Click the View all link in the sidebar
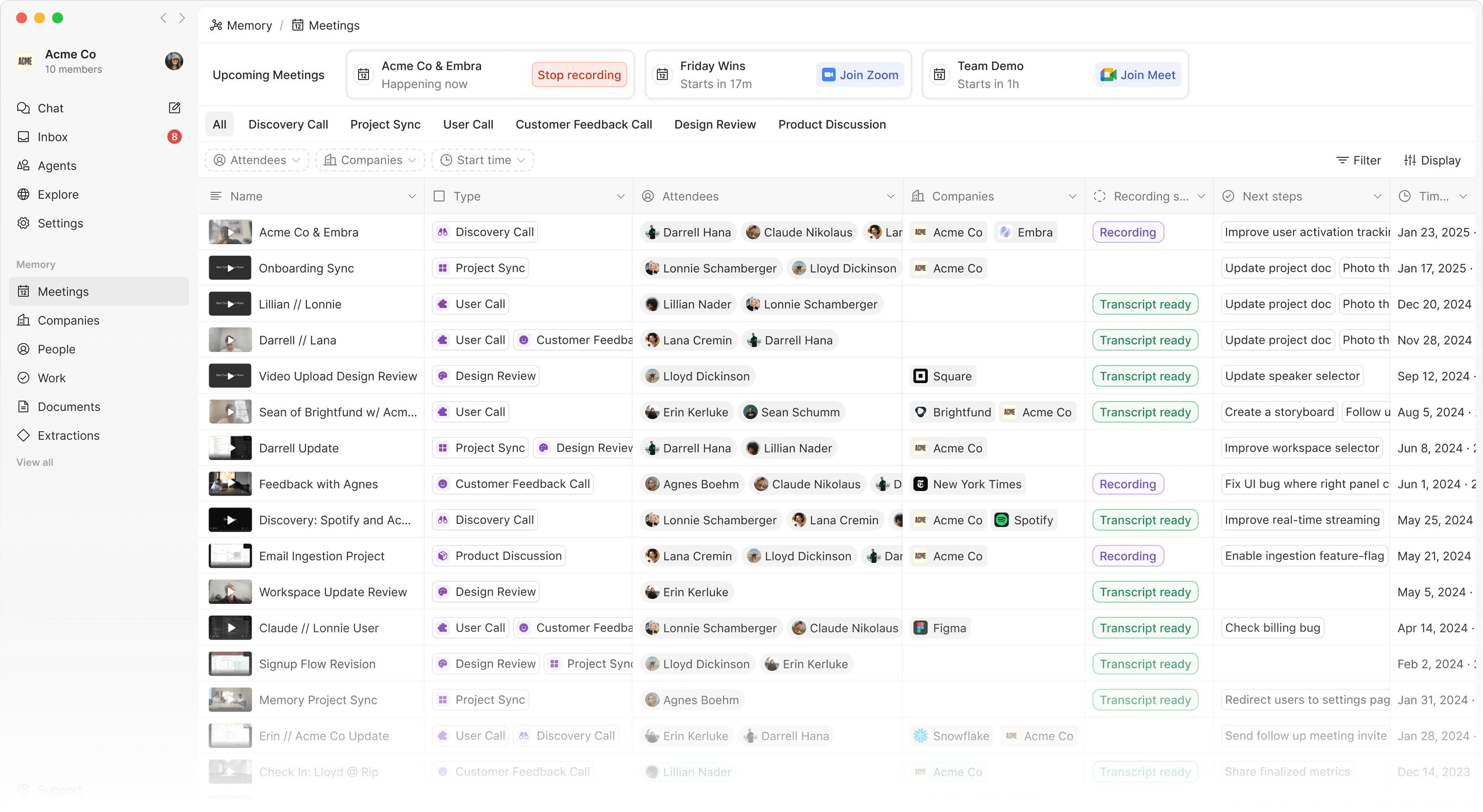Screen dimensions: 1483x812 [34, 461]
